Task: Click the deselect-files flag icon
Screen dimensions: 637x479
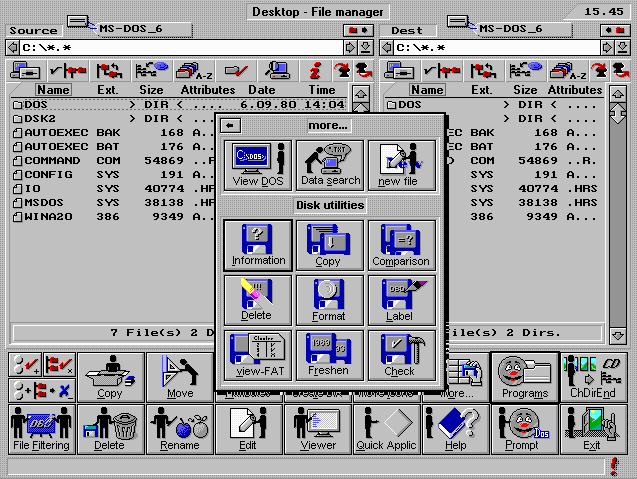Action: (x=59, y=364)
